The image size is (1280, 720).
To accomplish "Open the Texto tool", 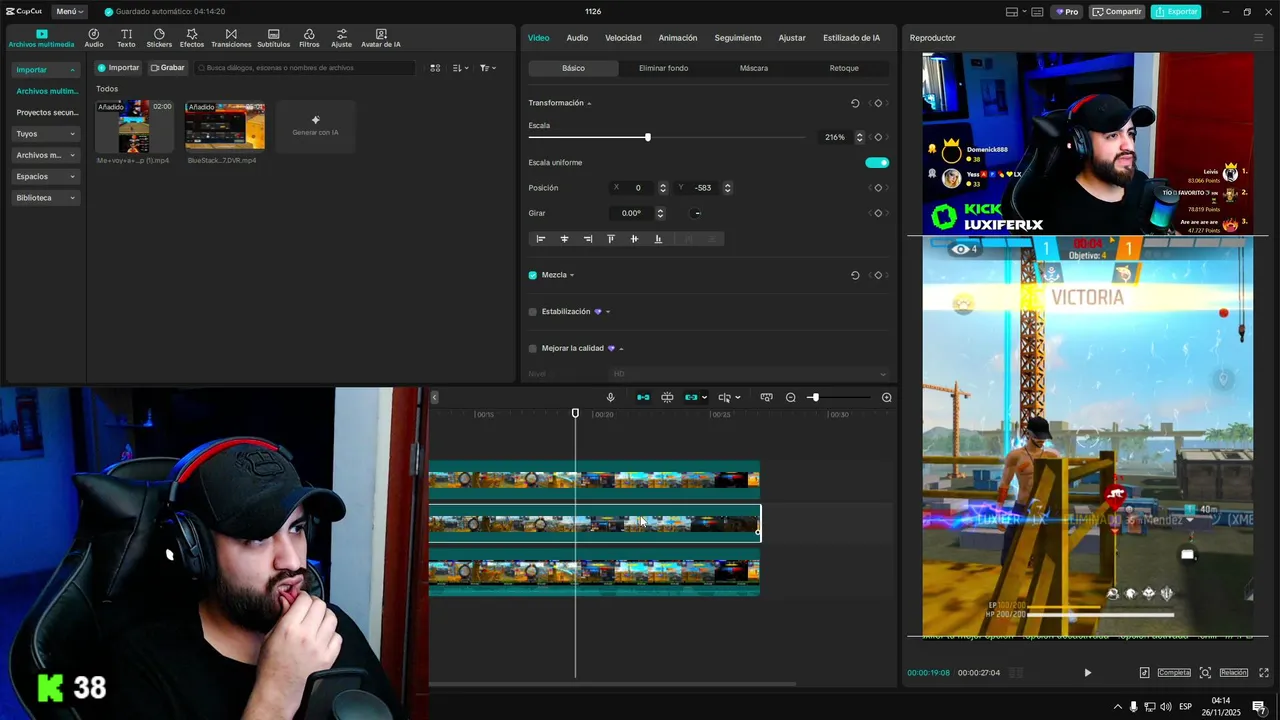I will coord(126,38).
